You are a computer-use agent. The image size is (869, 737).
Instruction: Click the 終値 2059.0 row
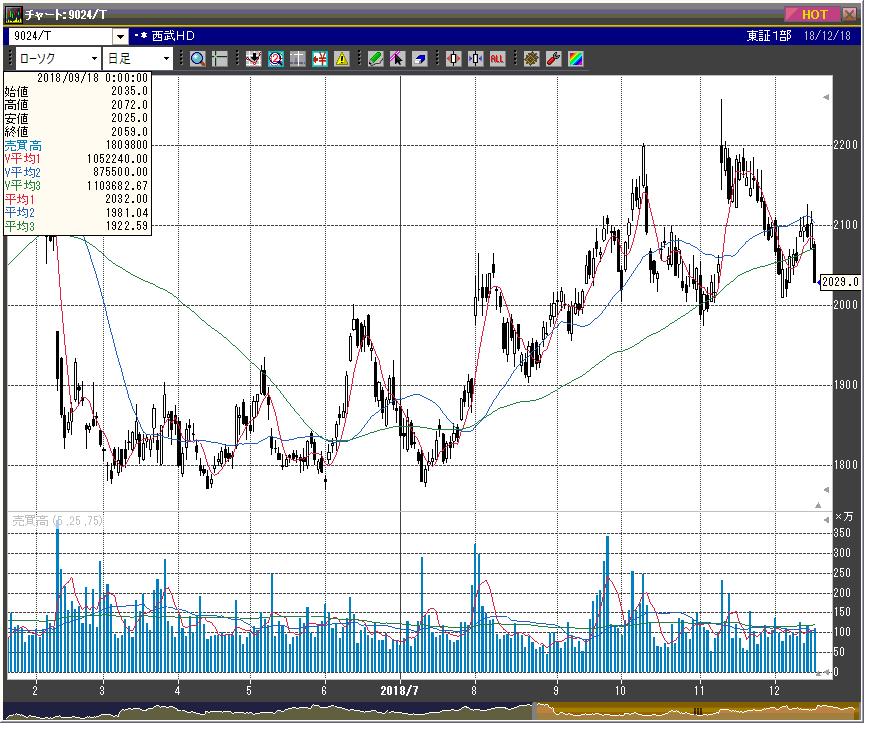(x=76, y=132)
